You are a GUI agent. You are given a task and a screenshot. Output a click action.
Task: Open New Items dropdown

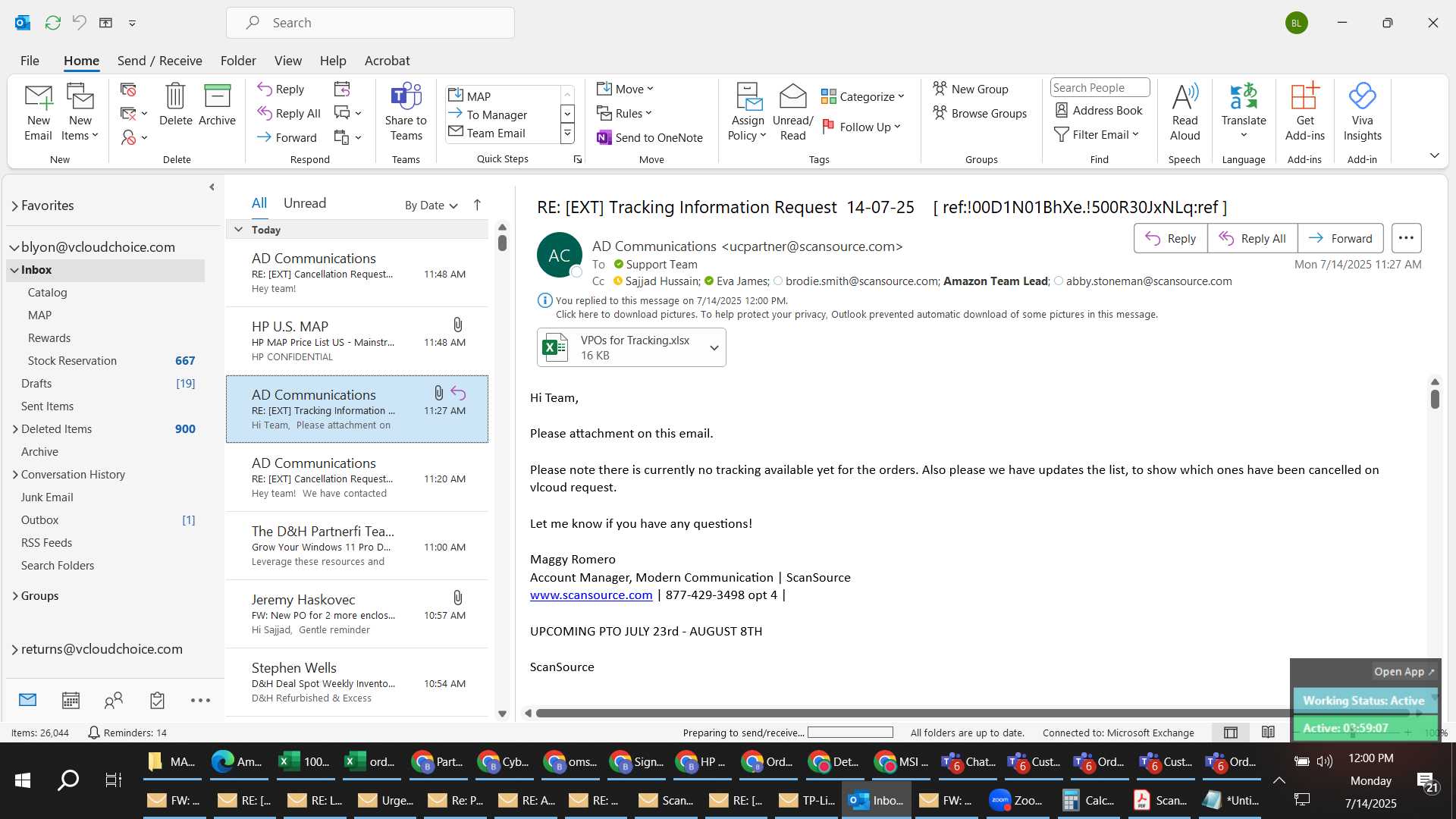tap(80, 112)
